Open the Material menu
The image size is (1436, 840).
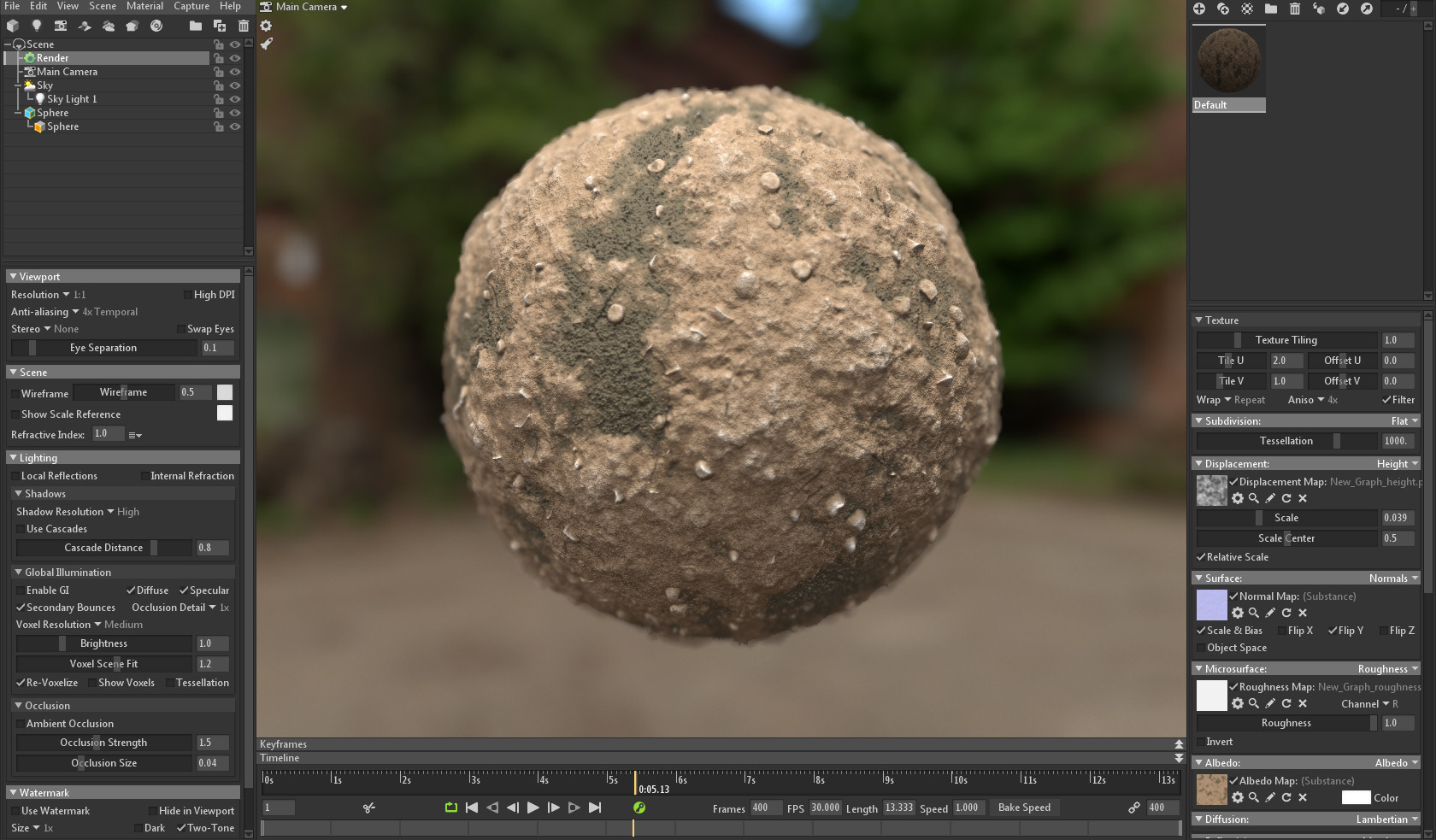[144, 6]
